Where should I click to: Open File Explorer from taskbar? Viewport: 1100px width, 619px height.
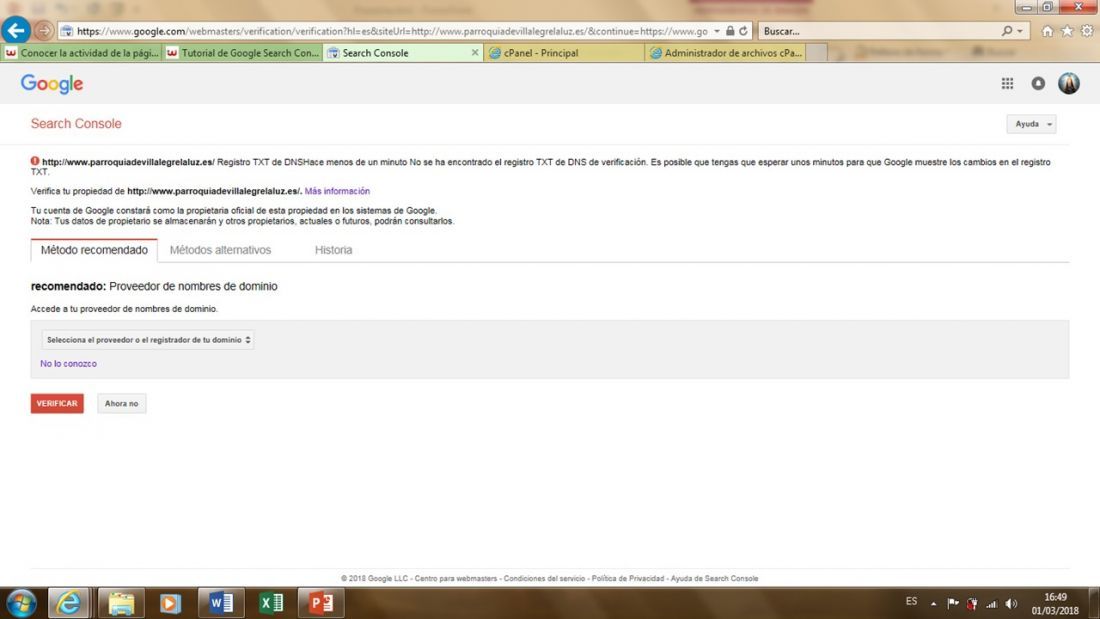point(121,603)
